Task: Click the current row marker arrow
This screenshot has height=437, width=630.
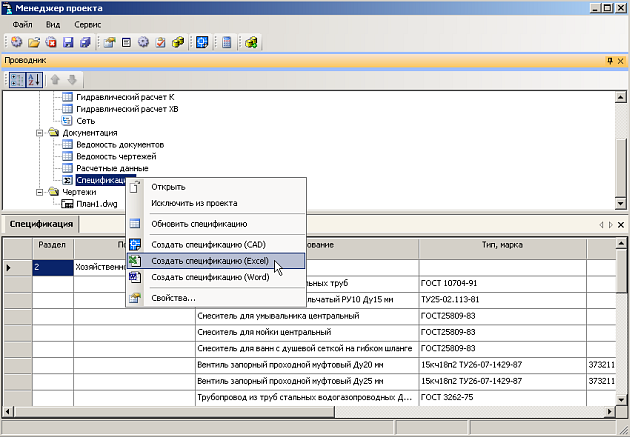Action: click(x=9, y=268)
